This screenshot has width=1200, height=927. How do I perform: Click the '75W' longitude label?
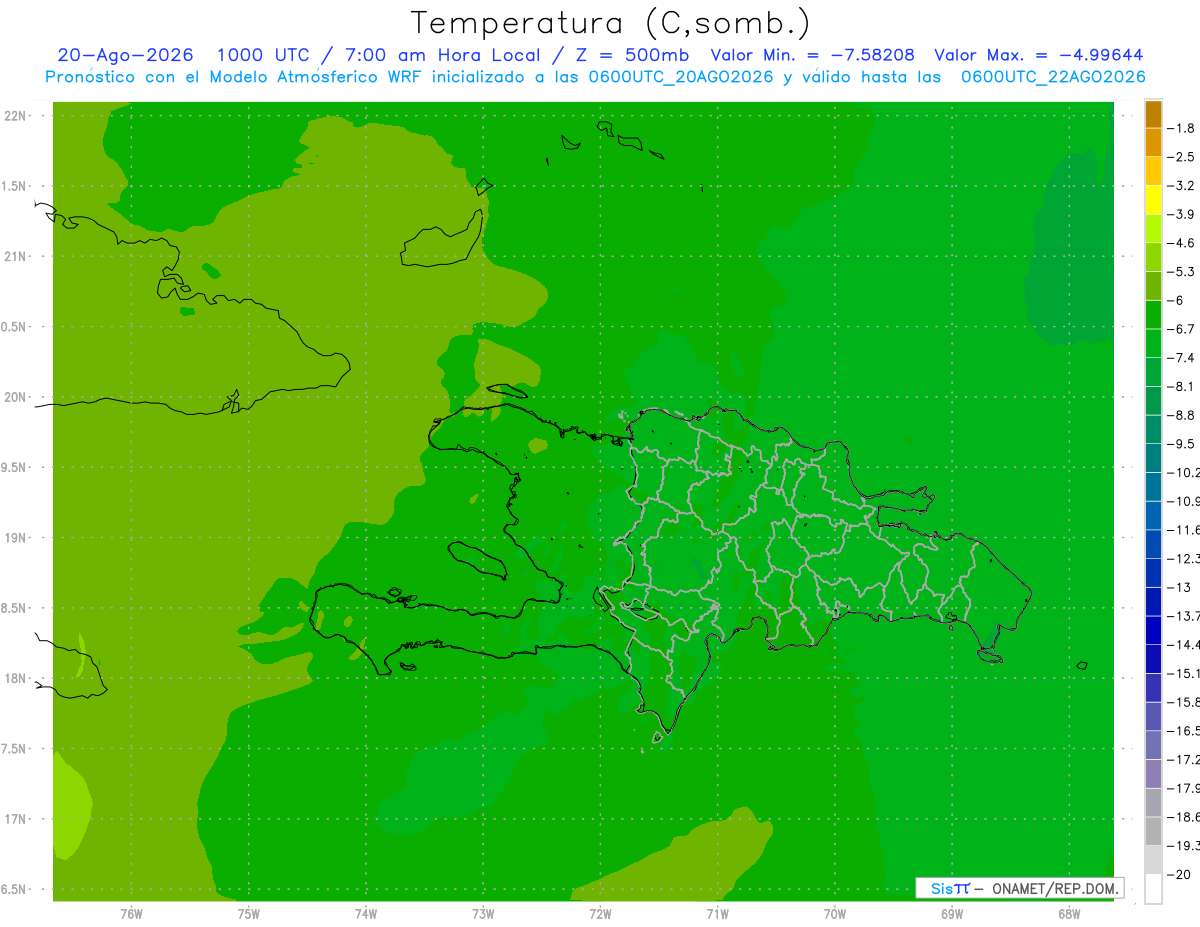point(248,913)
